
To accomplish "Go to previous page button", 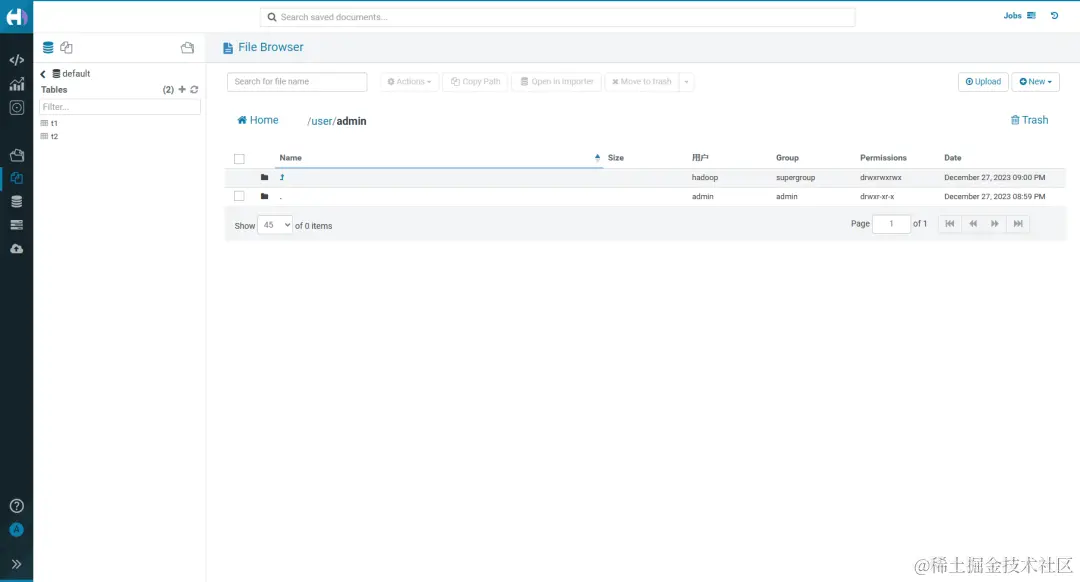I will tap(973, 224).
